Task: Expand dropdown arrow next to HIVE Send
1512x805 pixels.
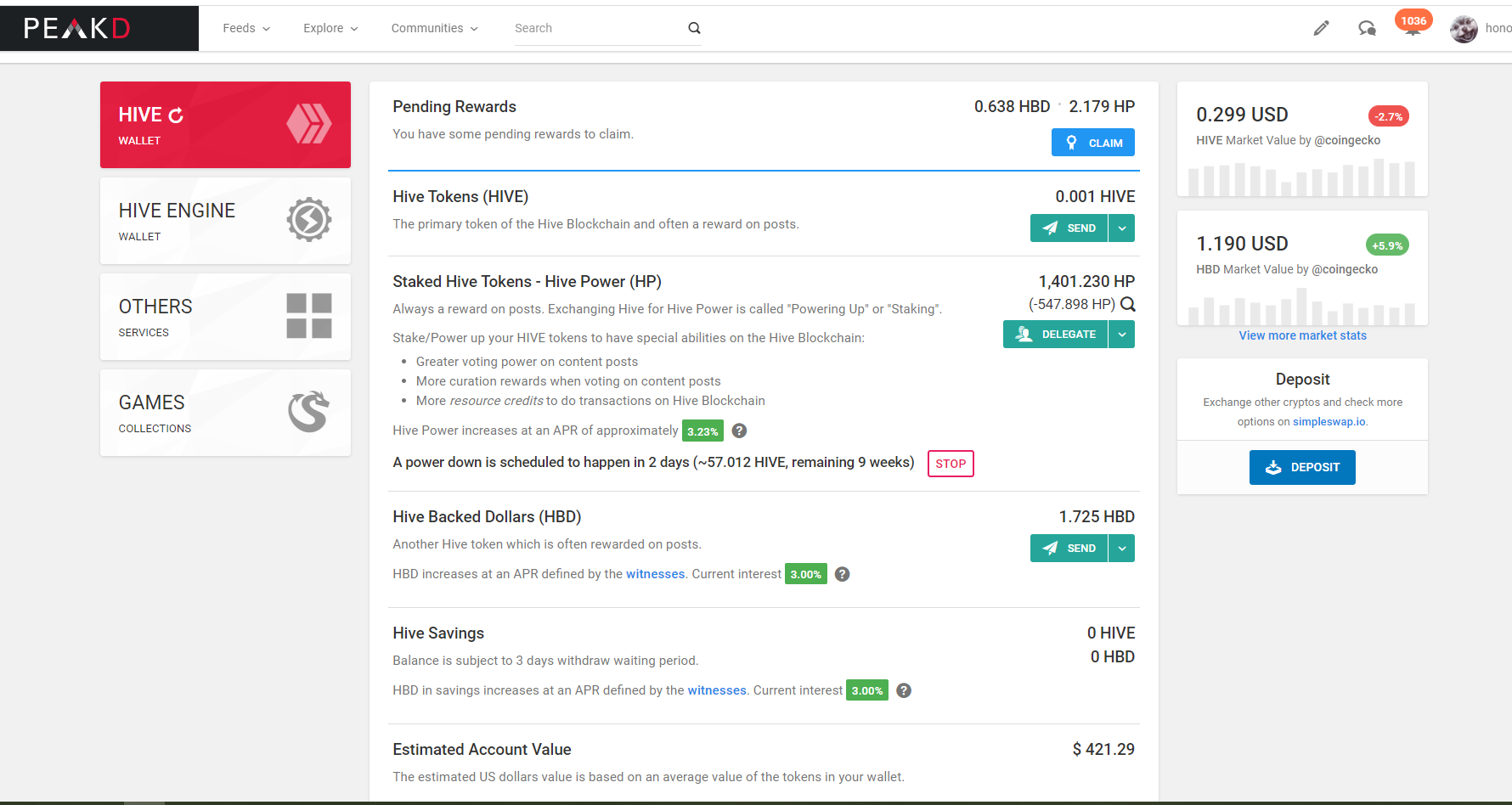Action: (1122, 228)
